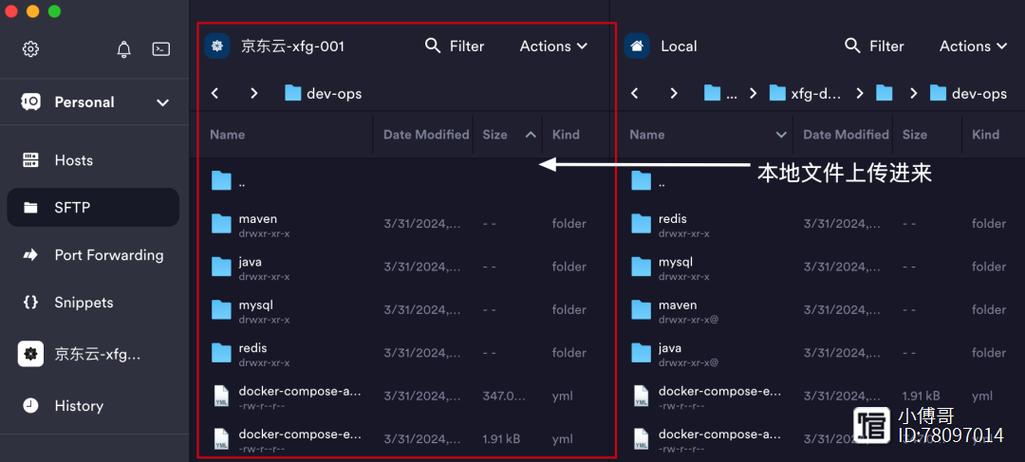Sort Local pane by Size column
1025x462 pixels.
[915, 135]
